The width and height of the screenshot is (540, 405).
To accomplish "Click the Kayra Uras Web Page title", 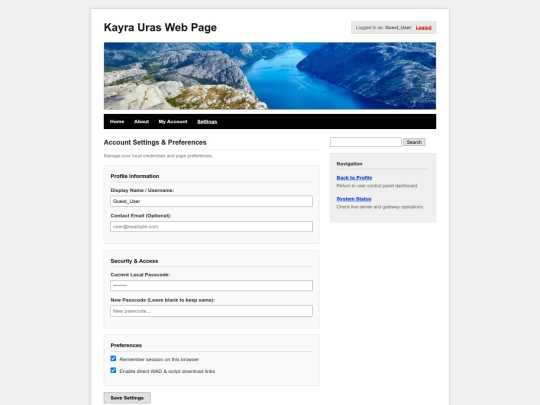I will tap(160, 27).
